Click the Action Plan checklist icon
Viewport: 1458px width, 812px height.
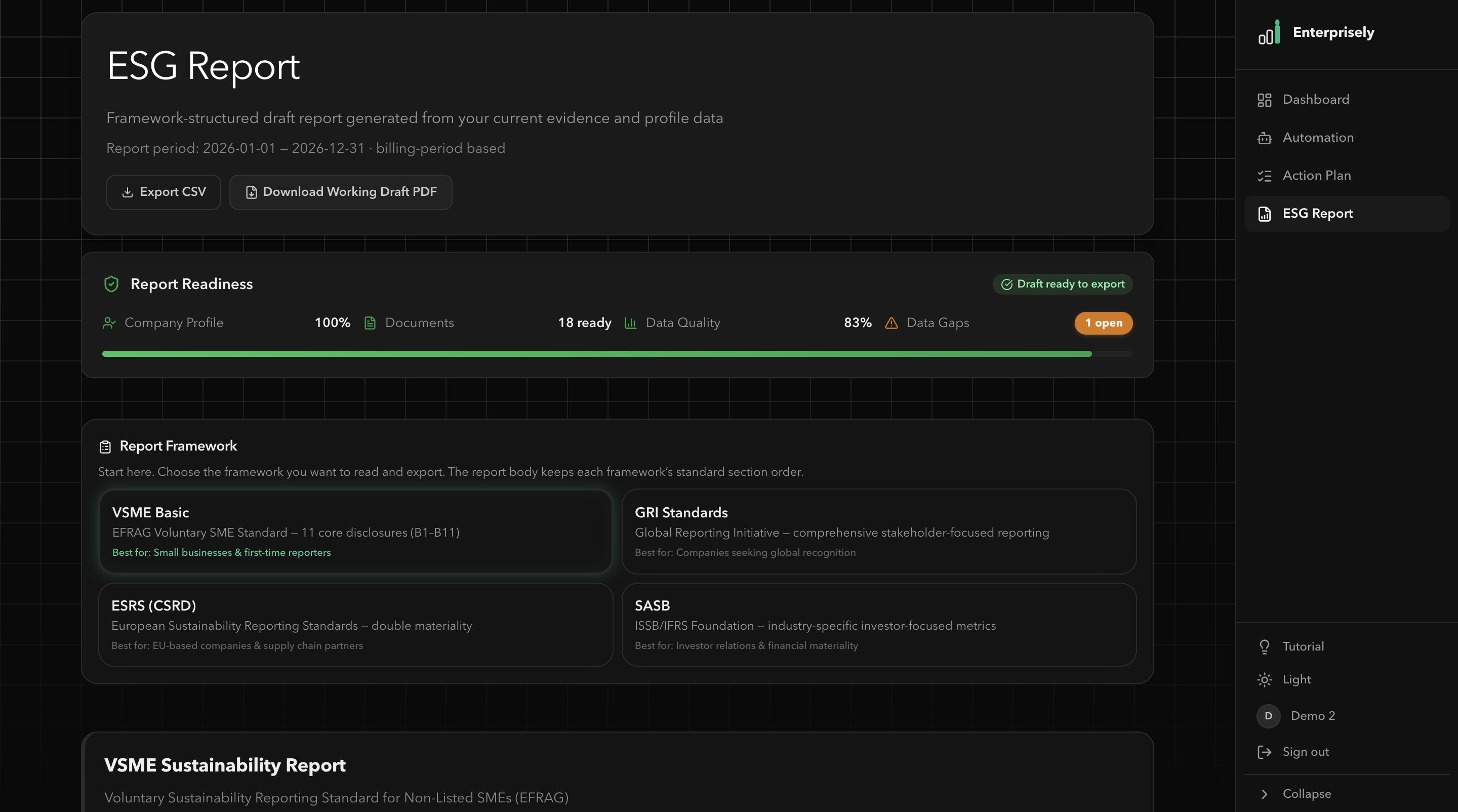pyautogui.click(x=1264, y=176)
